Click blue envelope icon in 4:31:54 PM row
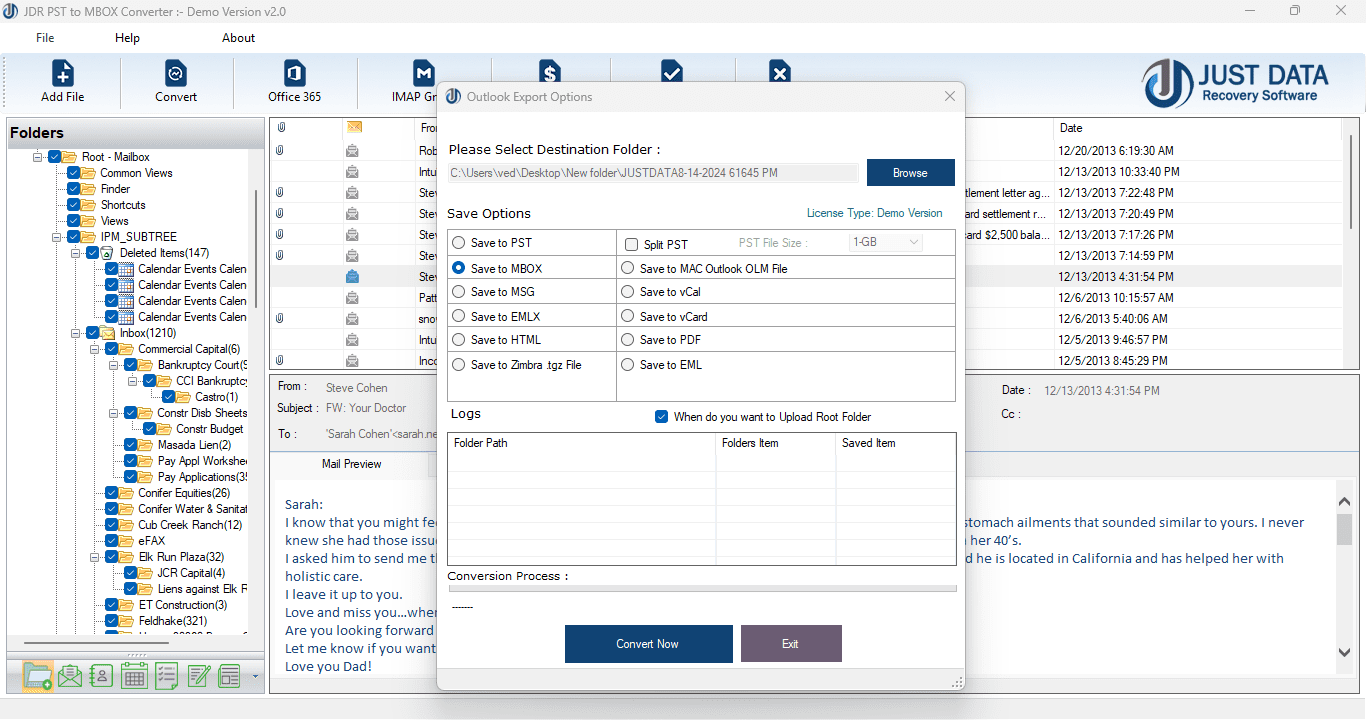Image resolution: width=1366 pixels, height=720 pixels. (x=352, y=276)
